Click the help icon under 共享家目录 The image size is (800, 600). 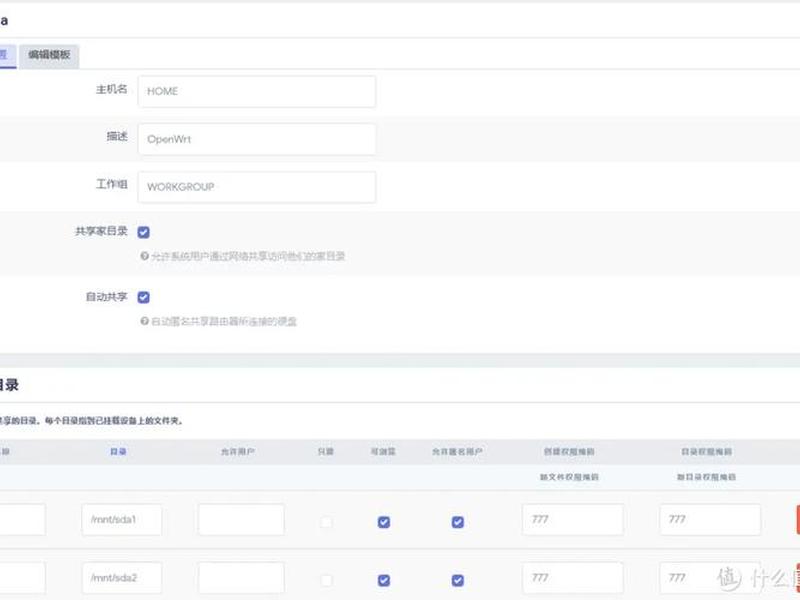coord(144,256)
